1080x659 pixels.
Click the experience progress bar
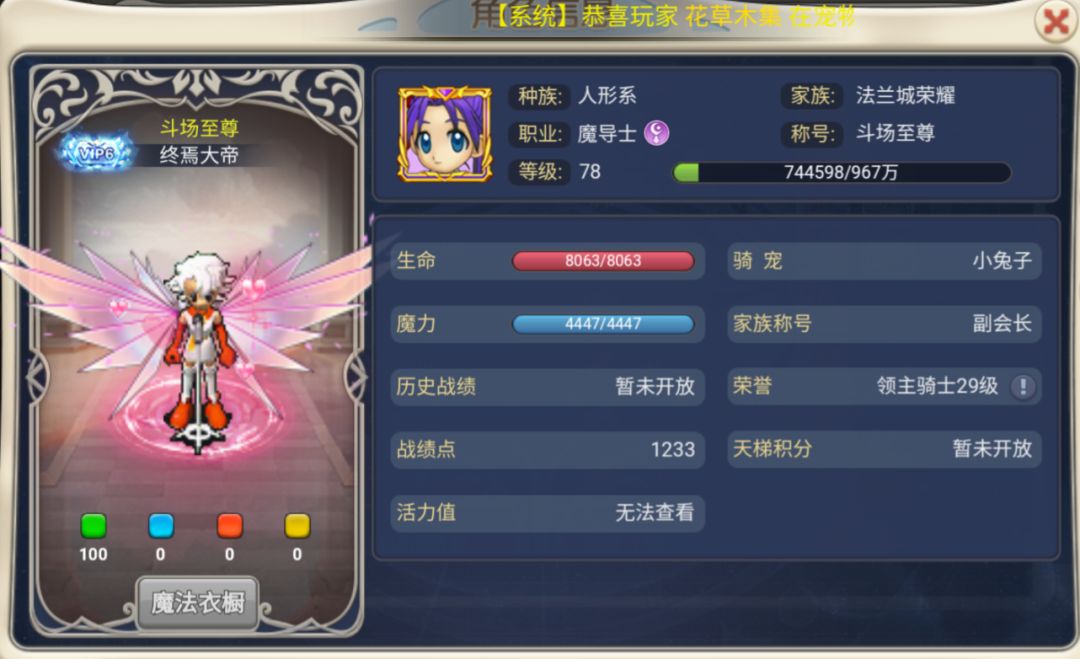pos(842,172)
